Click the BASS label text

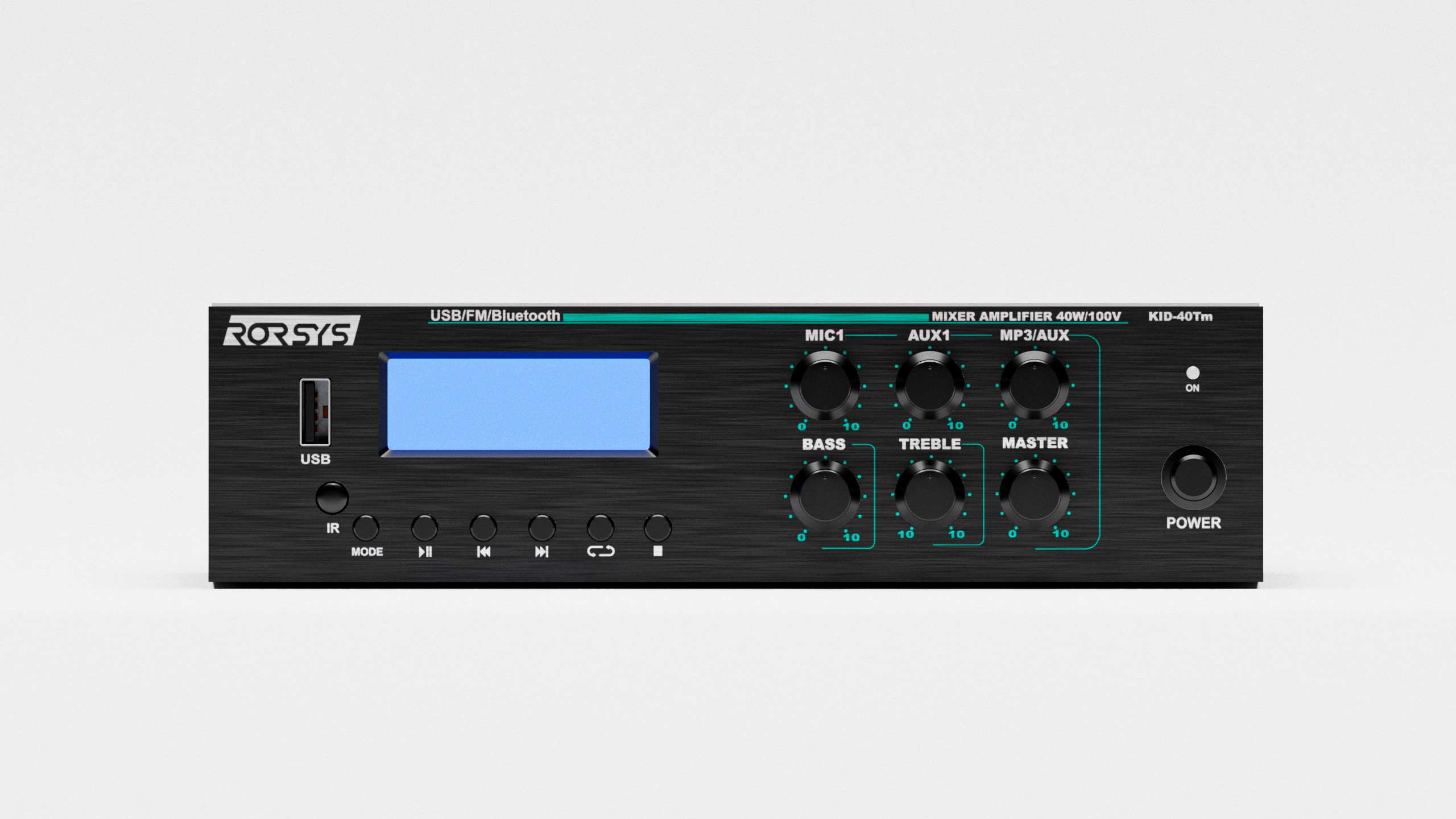[x=824, y=444]
